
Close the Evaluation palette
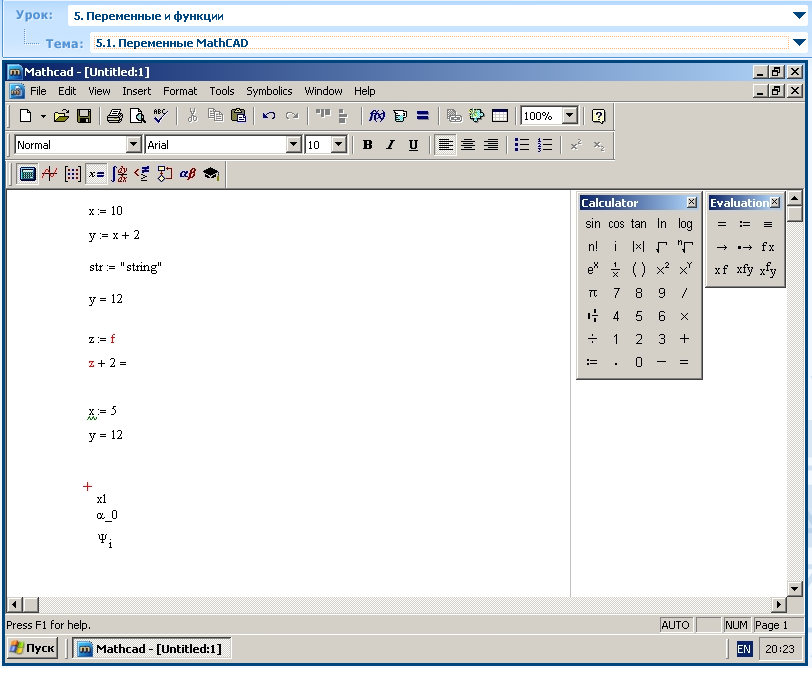775,202
